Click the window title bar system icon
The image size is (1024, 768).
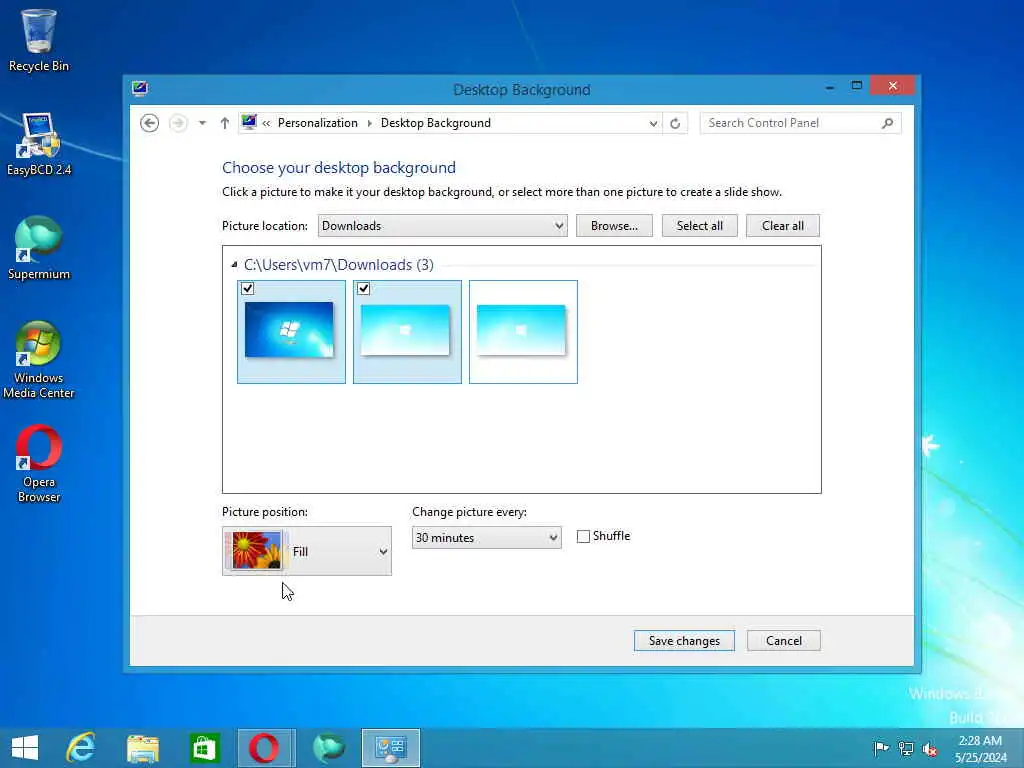pyautogui.click(x=140, y=89)
